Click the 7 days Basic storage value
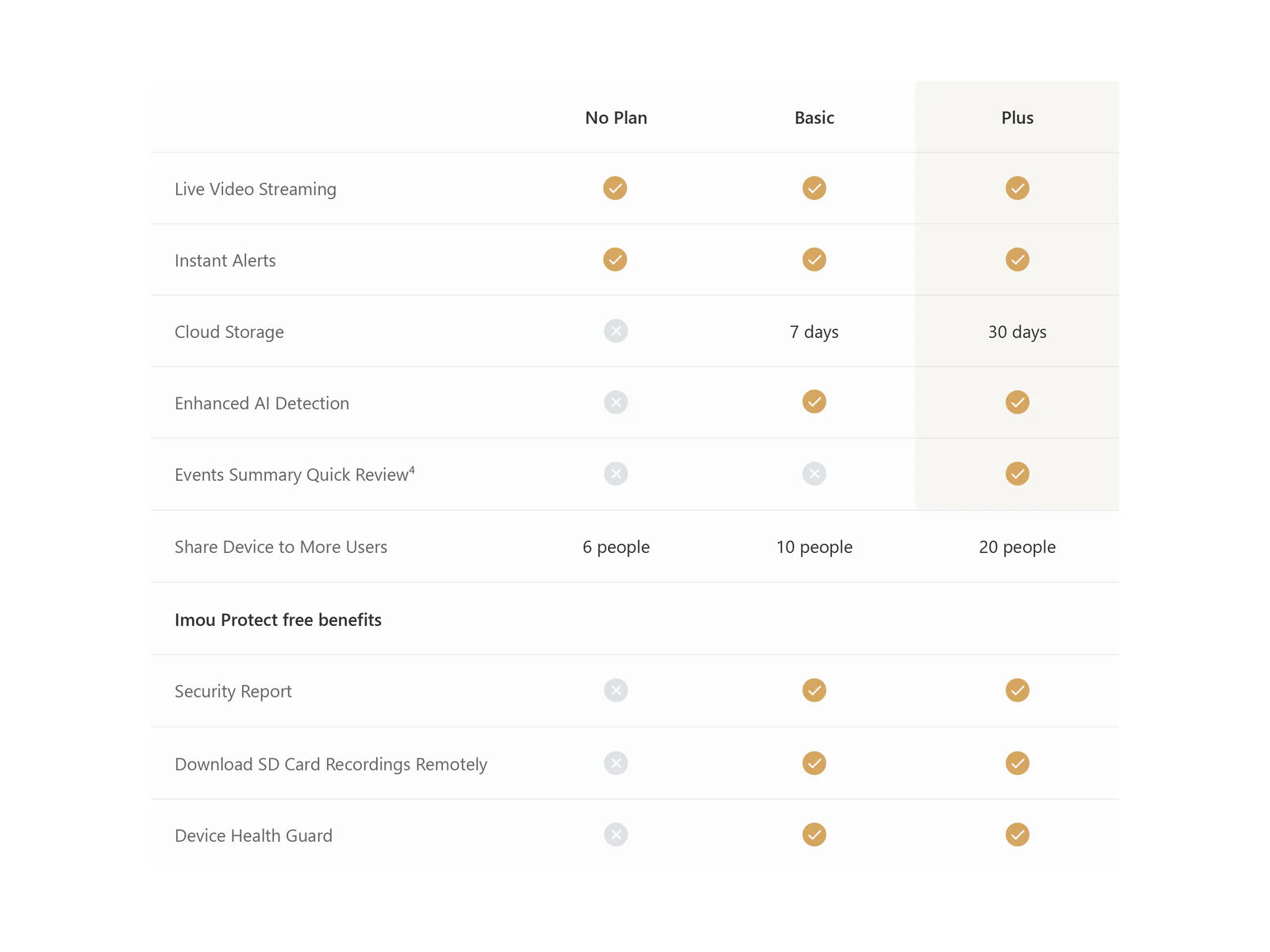Screen dimensions: 1270x952 click(814, 332)
